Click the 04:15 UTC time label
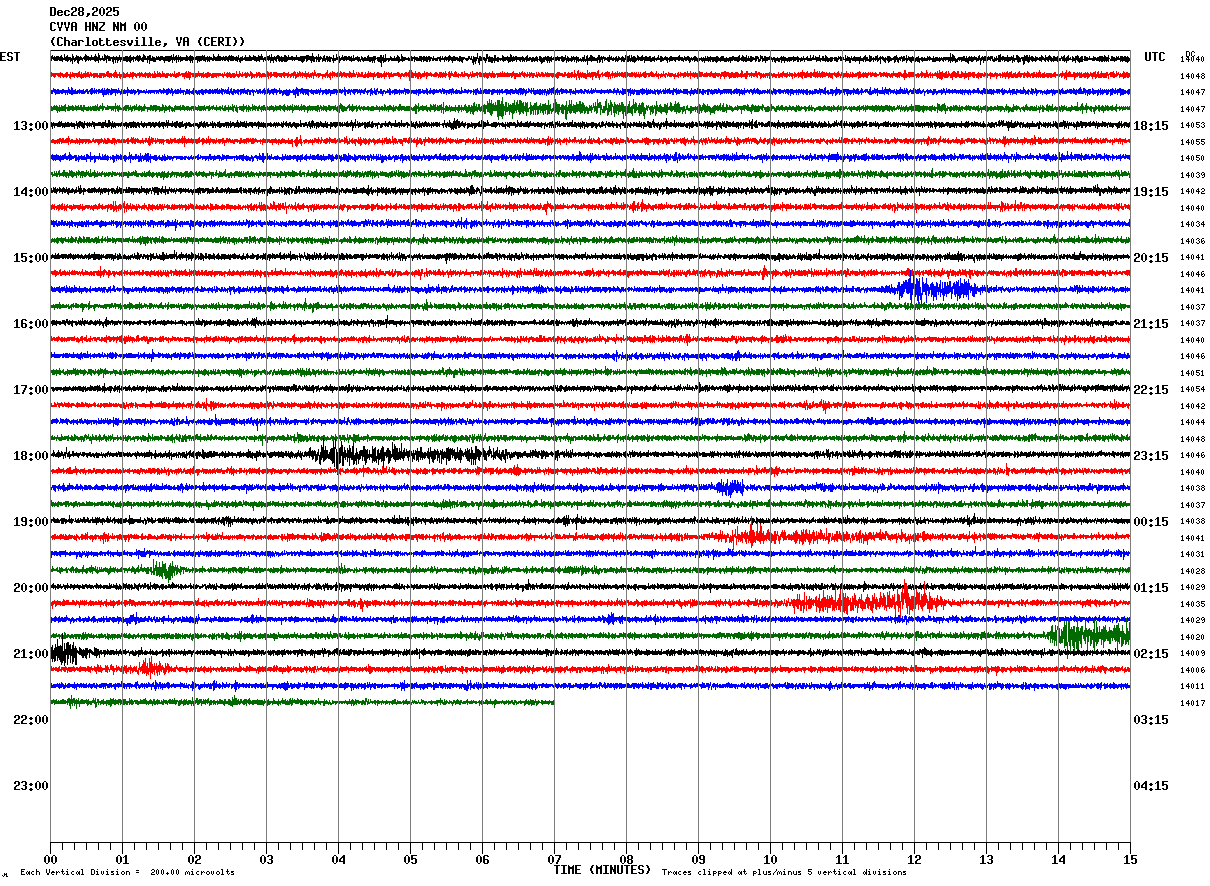The width and height of the screenshot is (1210, 886). (x=1150, y=786)
